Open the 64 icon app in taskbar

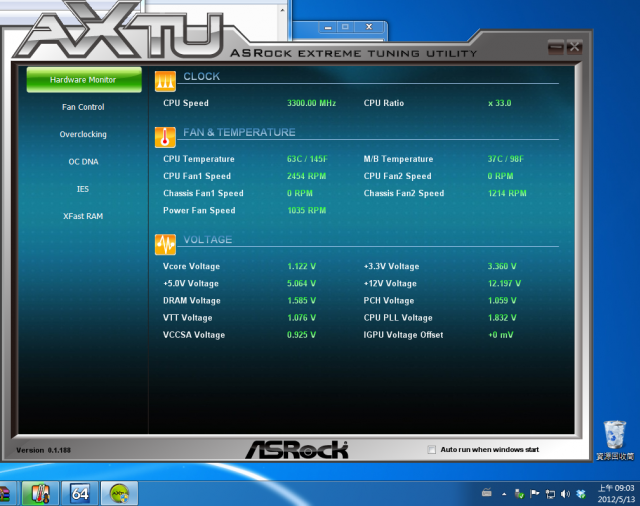pyautogui.click(x=80, y=493)
